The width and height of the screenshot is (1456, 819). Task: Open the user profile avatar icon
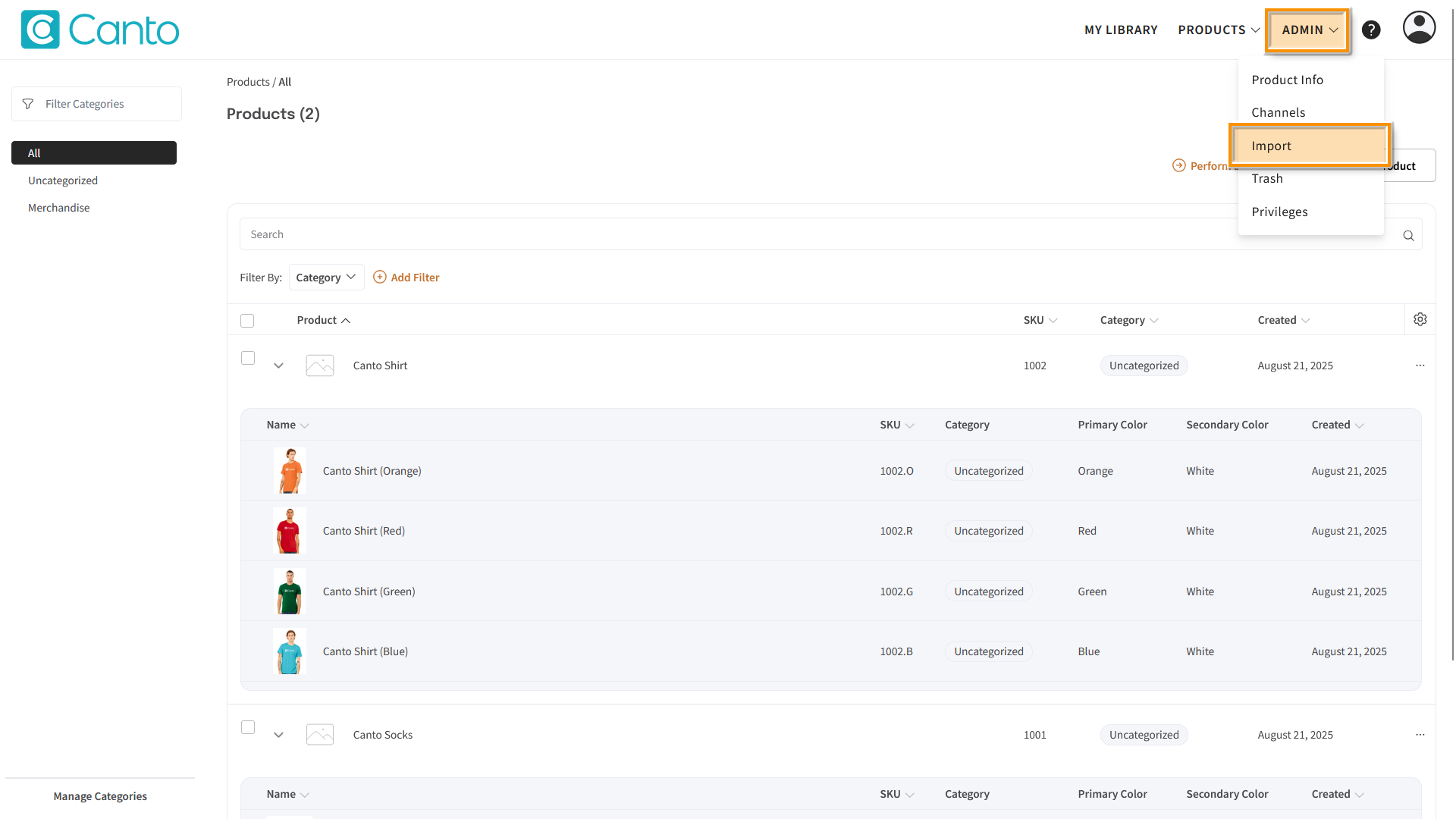(x=1419, y=28)
